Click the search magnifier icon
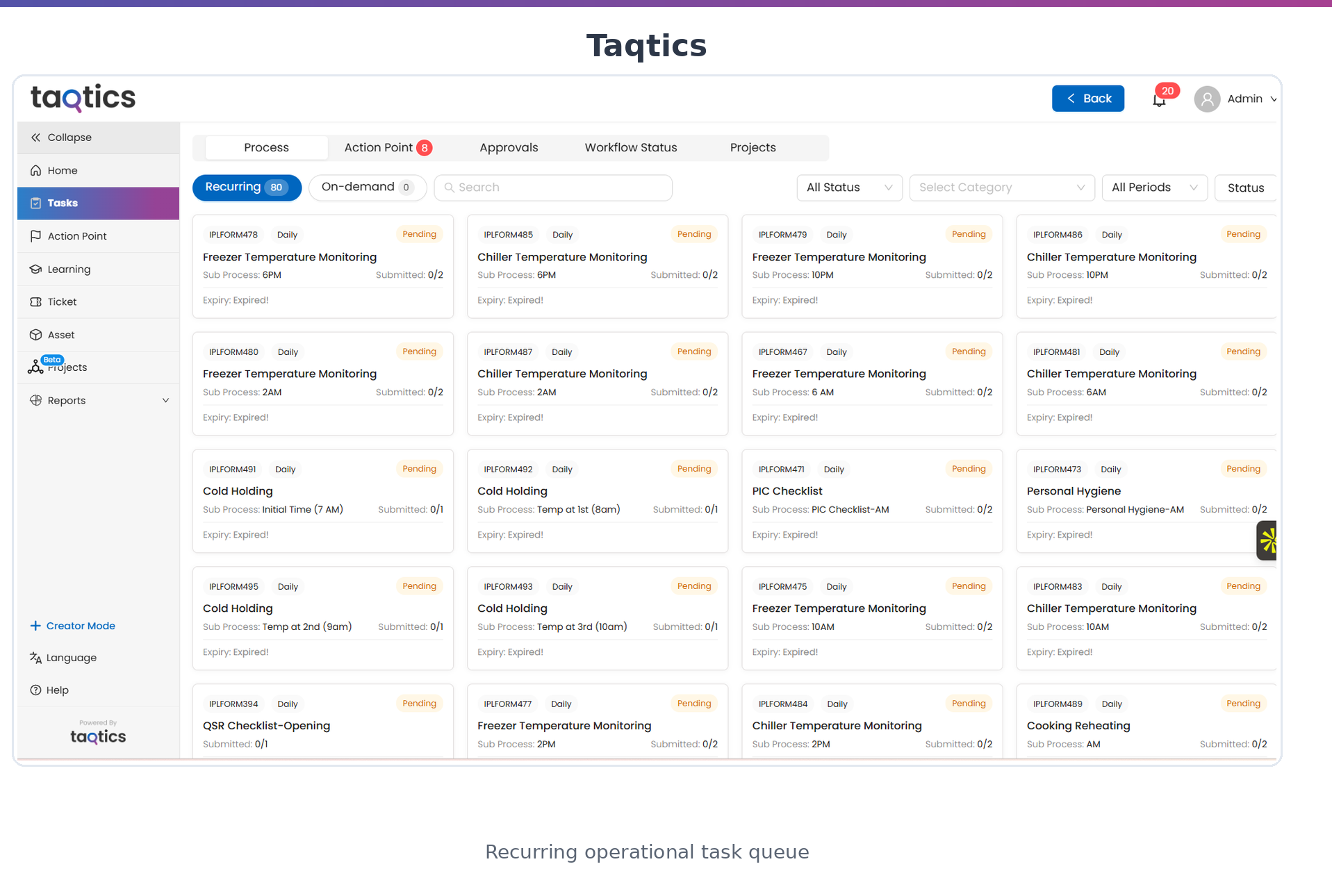Viewport: 1332px width, 896px height. [x=449, y=188]
